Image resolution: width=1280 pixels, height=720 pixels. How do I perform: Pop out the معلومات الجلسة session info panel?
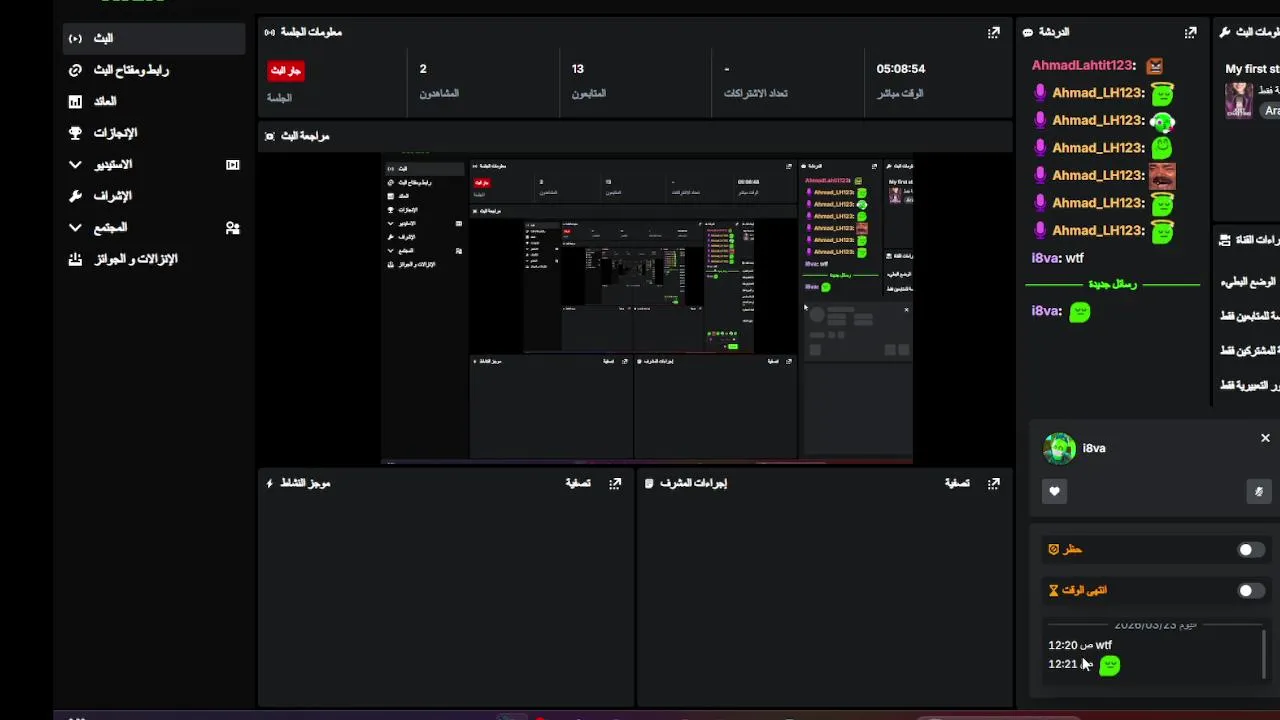pyautogui.click(x=993, y=32)
